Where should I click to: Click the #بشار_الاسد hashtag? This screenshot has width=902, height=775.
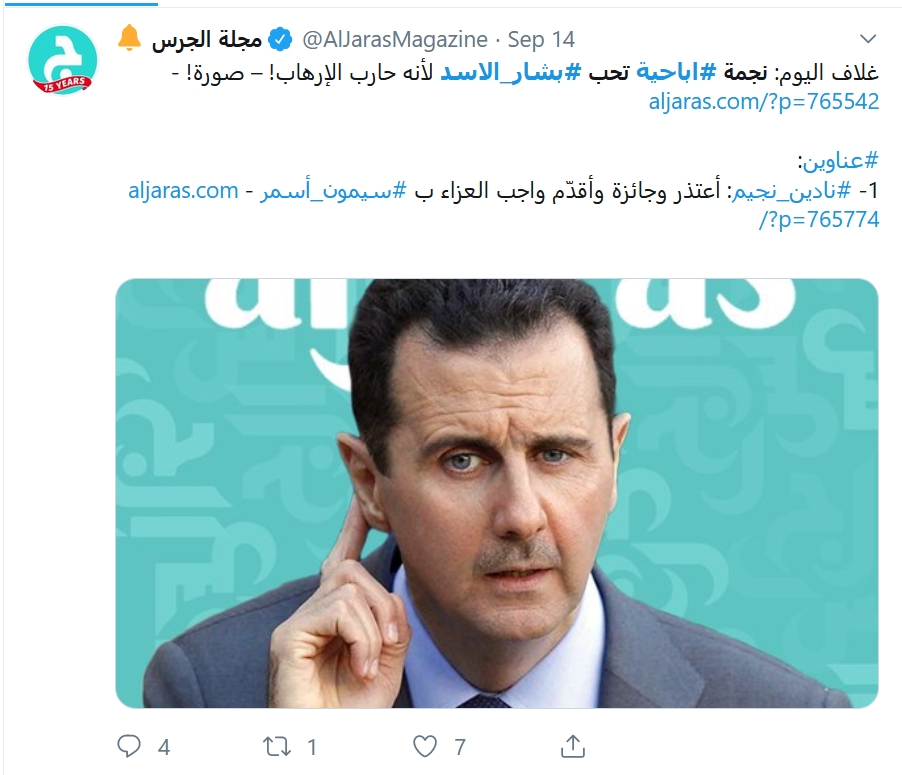pos(511,73)
